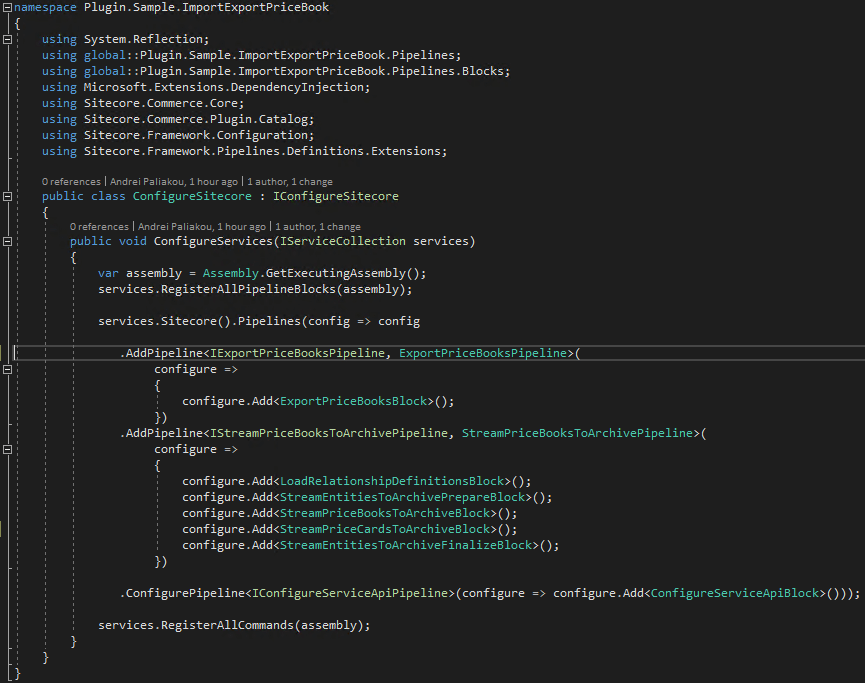Open '0 references' CodeLens above ConfigureServices method
This screenshot has width=865, height=683.
point(99,227)
